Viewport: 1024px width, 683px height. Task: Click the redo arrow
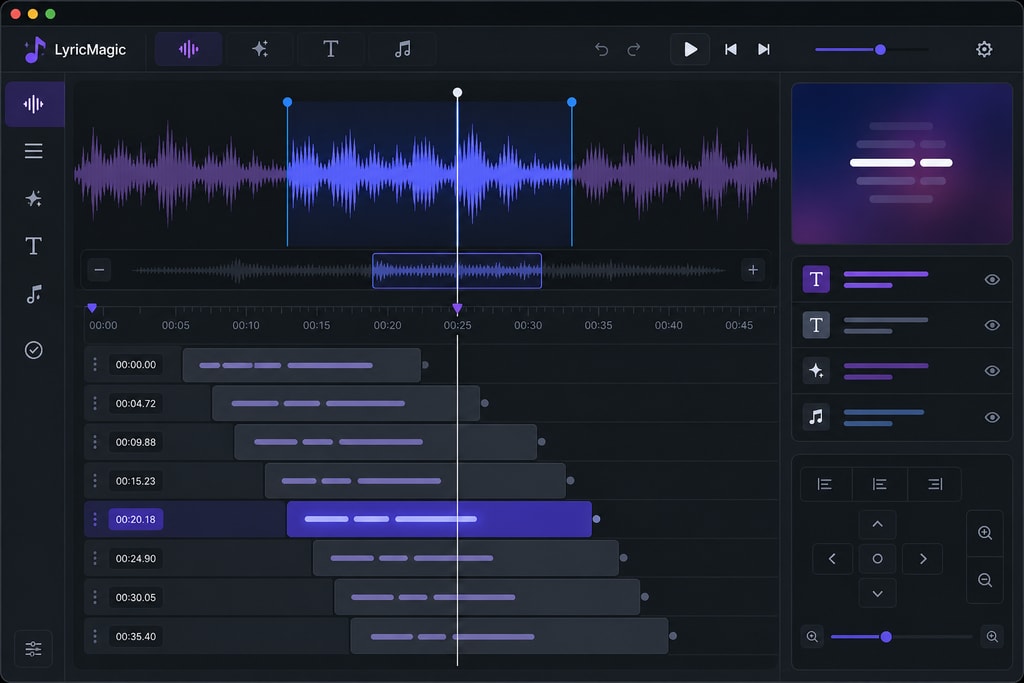633,50
